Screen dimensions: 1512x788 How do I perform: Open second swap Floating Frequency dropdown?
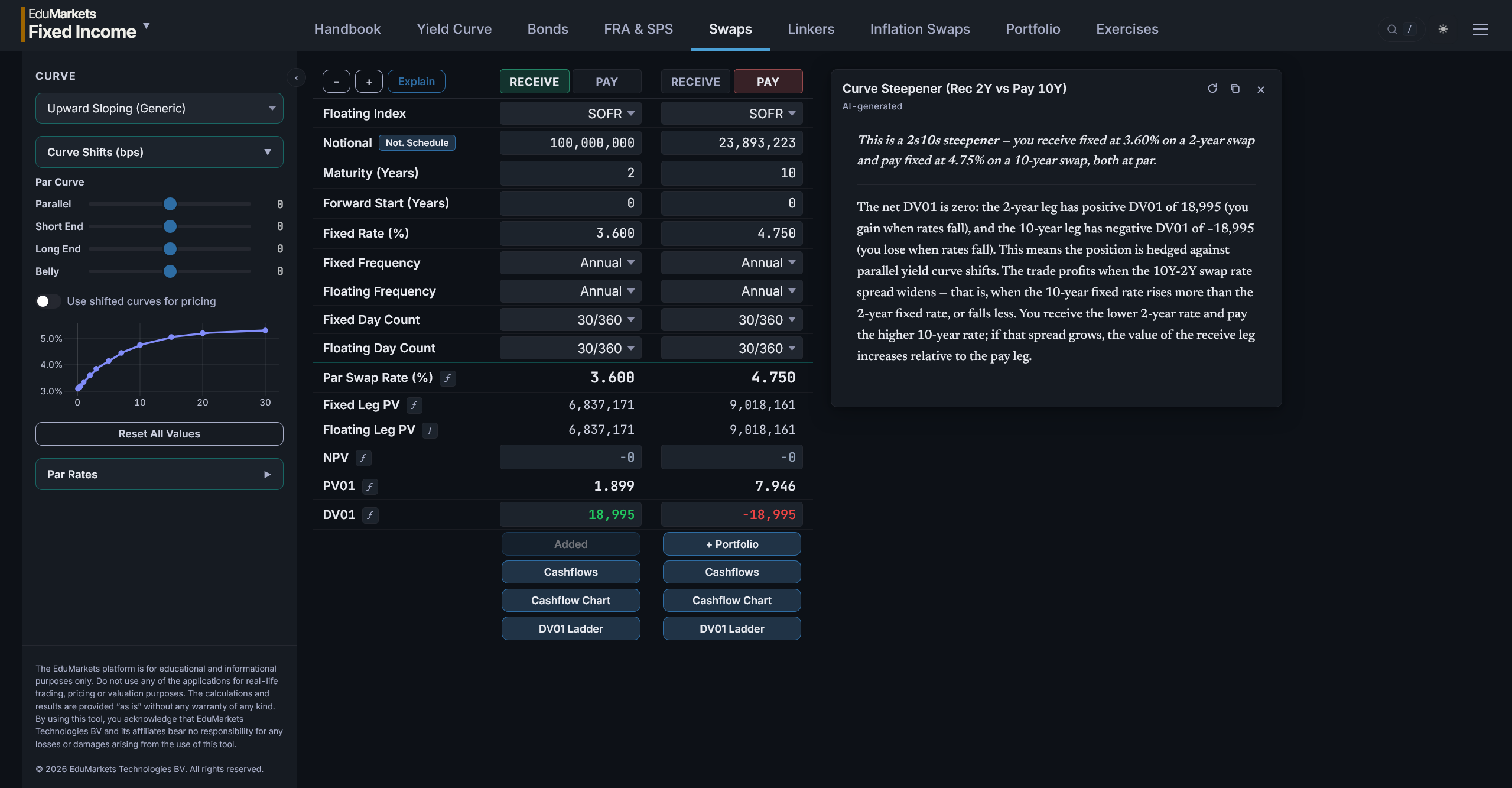coord(731,291)
